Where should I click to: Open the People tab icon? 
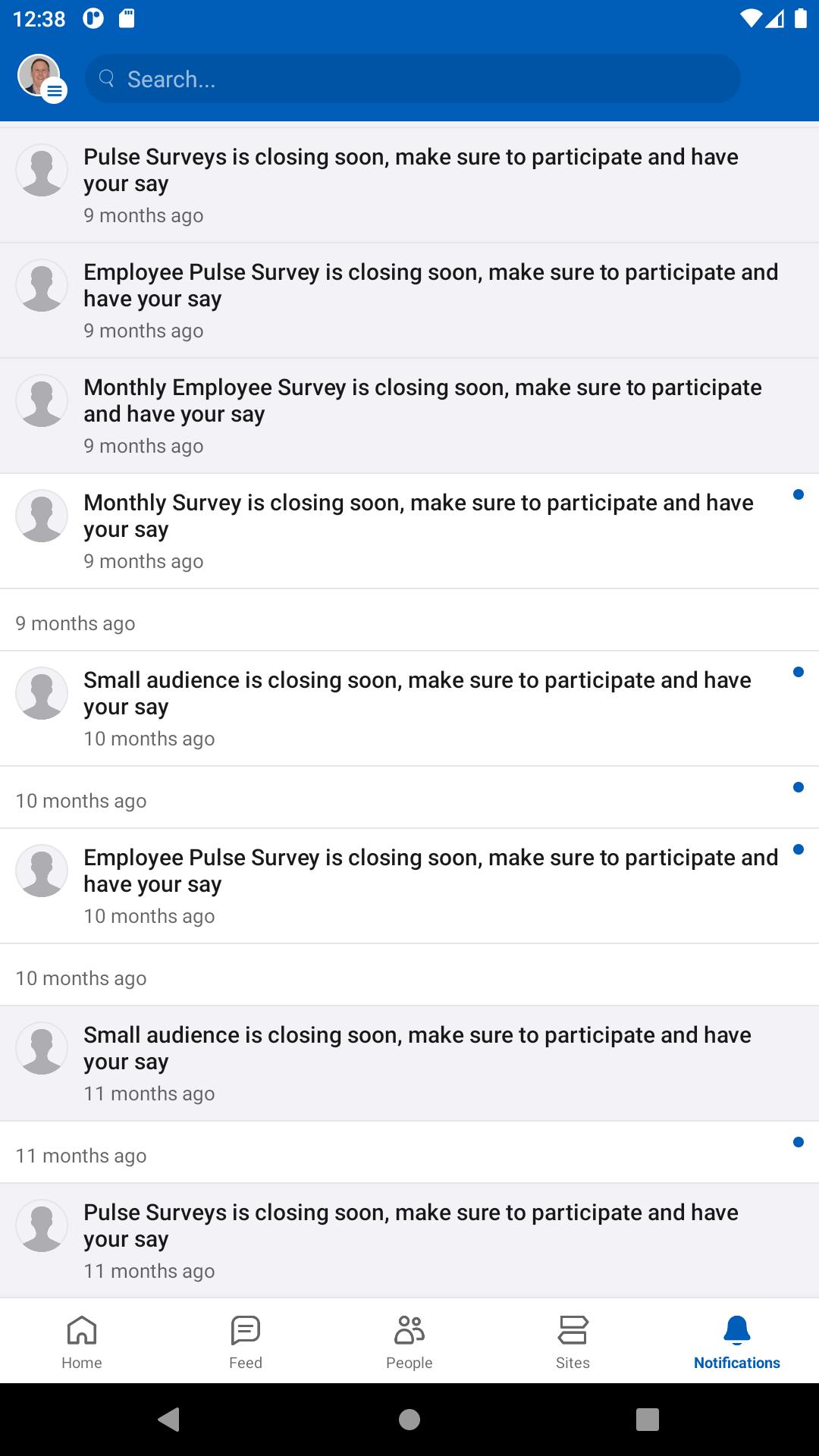click(409, 1330)
